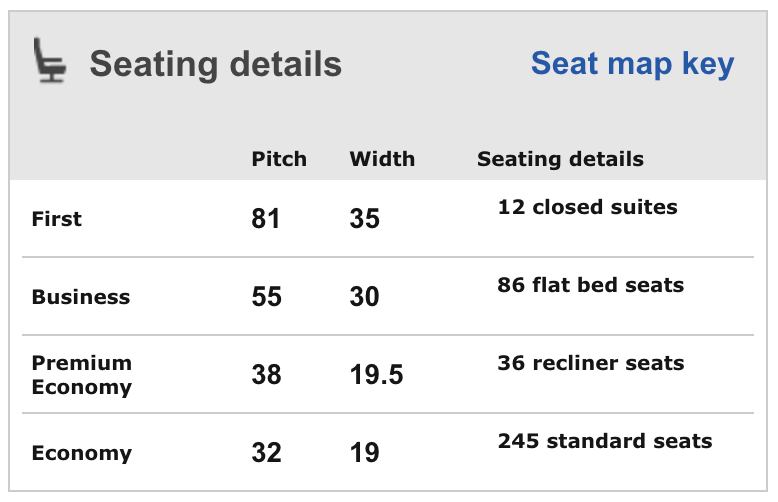Click the First class width value 35
Viewport: 778px width, 502px height.
[x=365, y=218]
